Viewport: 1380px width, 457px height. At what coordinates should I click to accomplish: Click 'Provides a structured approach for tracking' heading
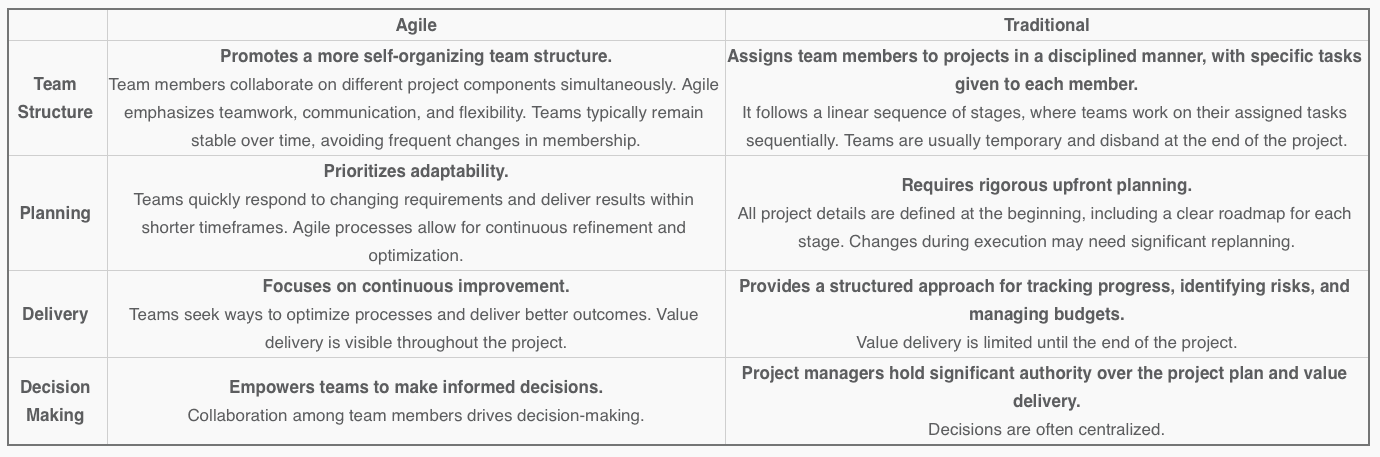click(1044, 299)
